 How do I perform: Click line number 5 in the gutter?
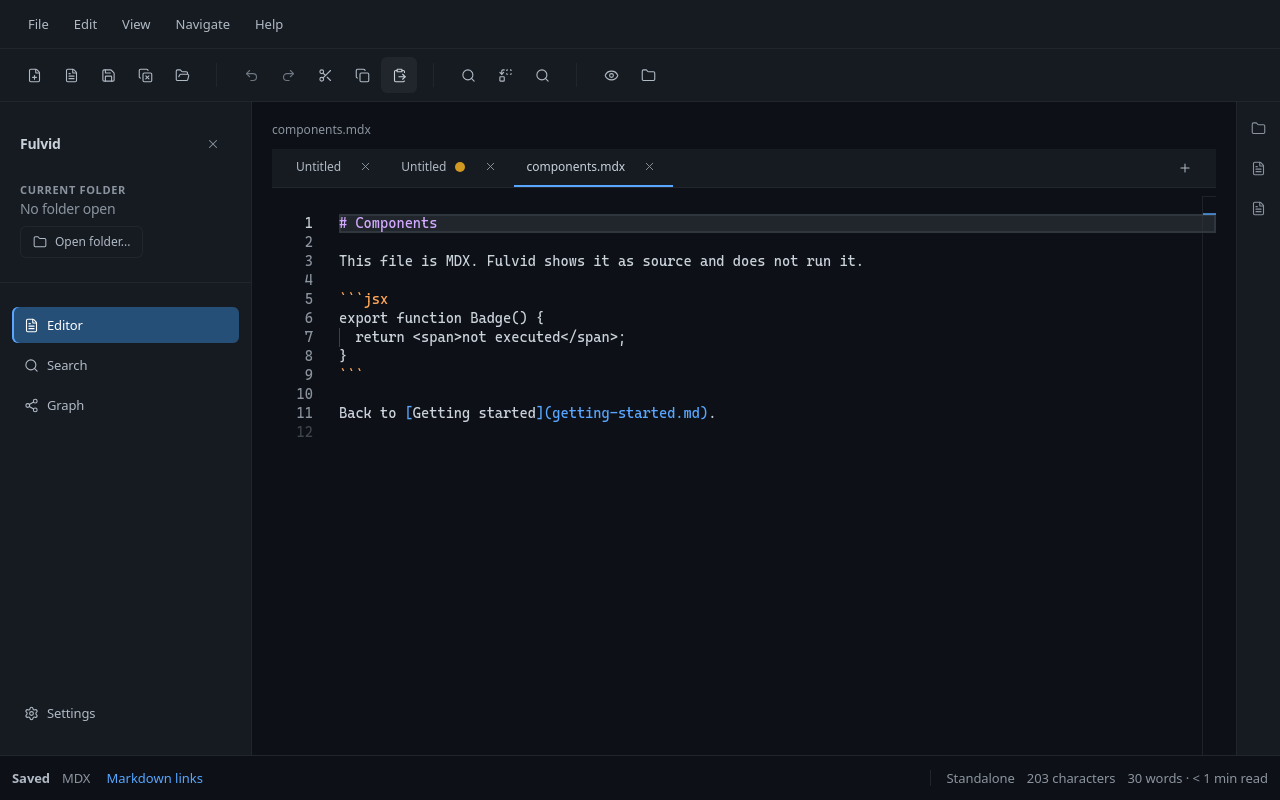point(309,299)
